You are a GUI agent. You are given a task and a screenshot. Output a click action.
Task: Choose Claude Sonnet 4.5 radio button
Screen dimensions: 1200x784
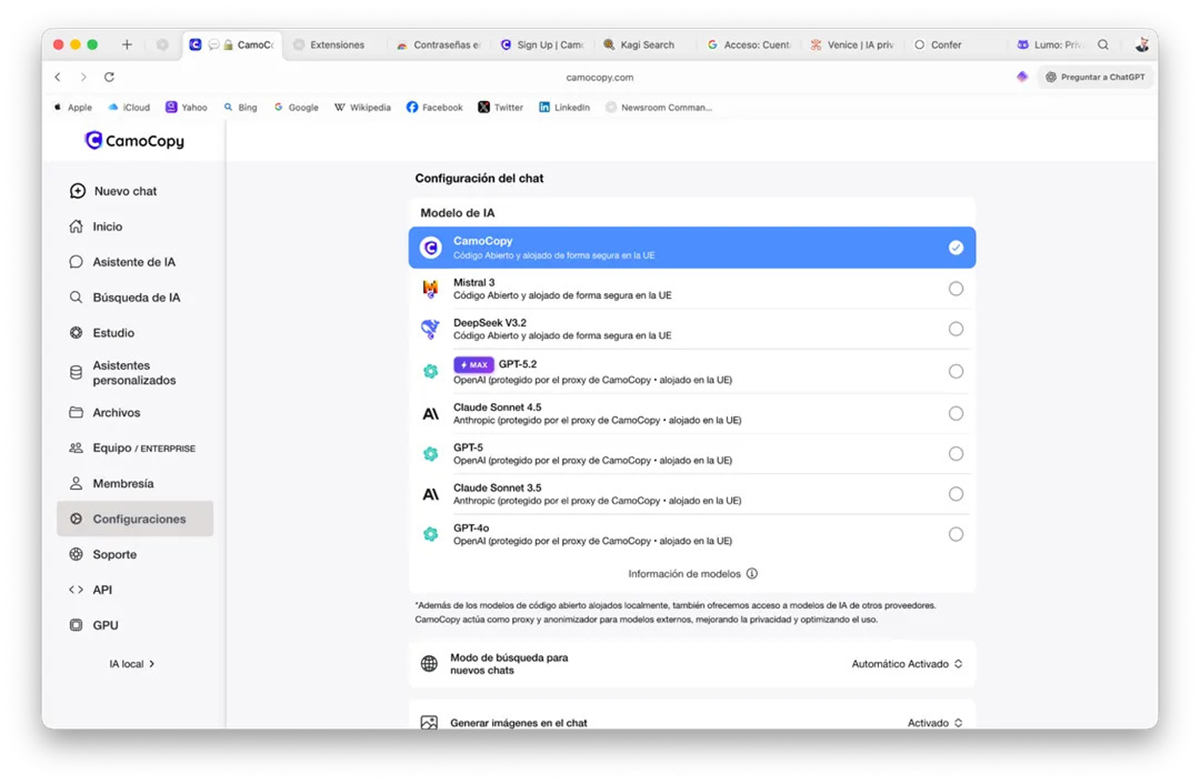956,413
